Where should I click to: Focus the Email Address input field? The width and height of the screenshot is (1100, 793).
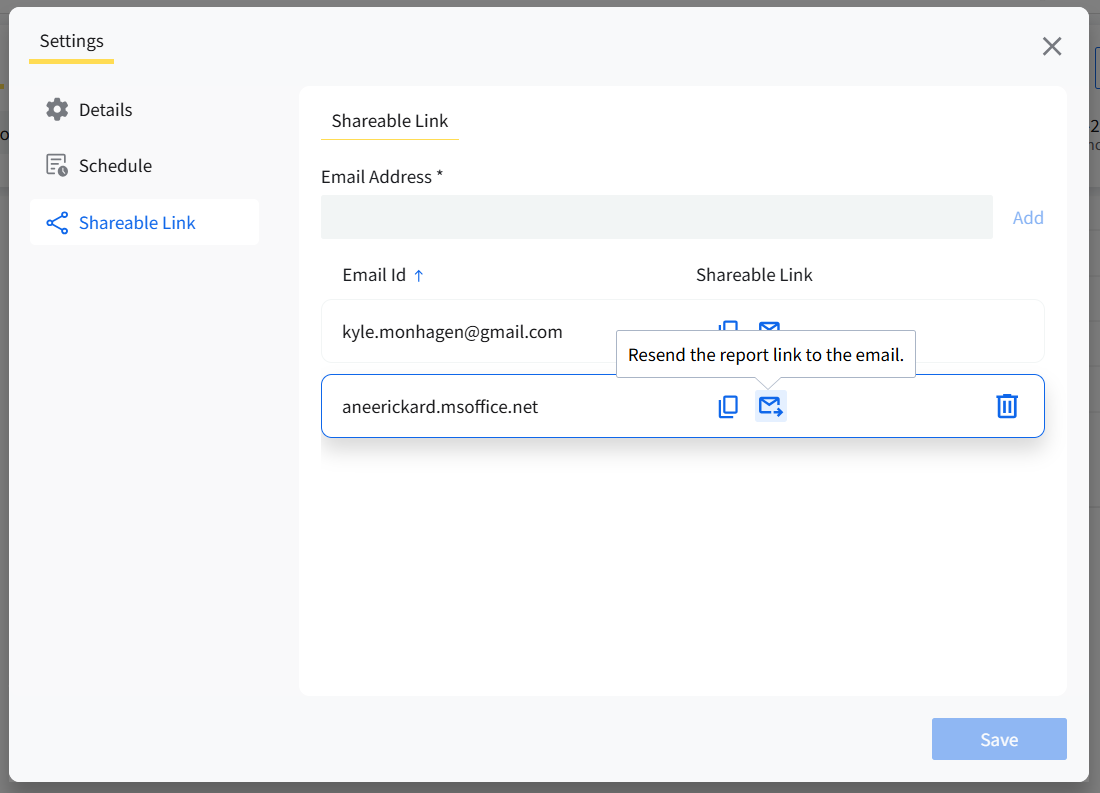point(656,217)
